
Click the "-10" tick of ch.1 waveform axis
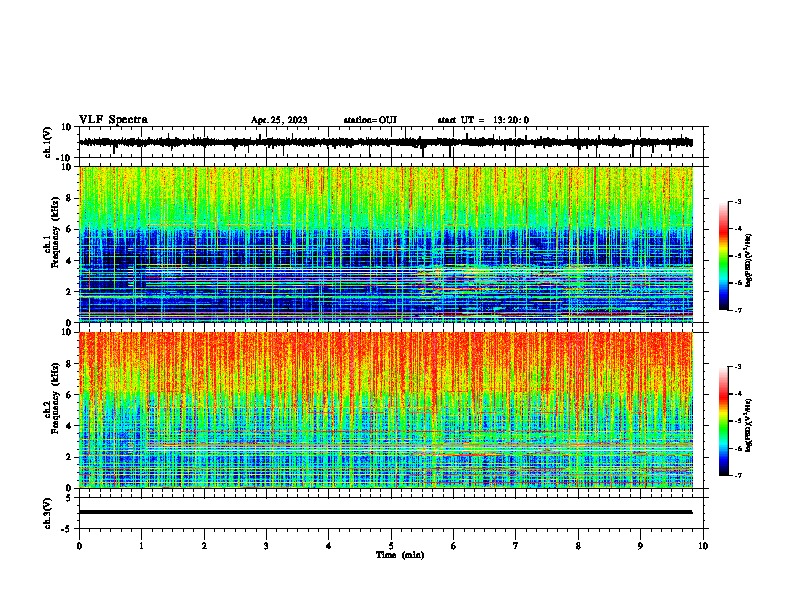[65, 158]
